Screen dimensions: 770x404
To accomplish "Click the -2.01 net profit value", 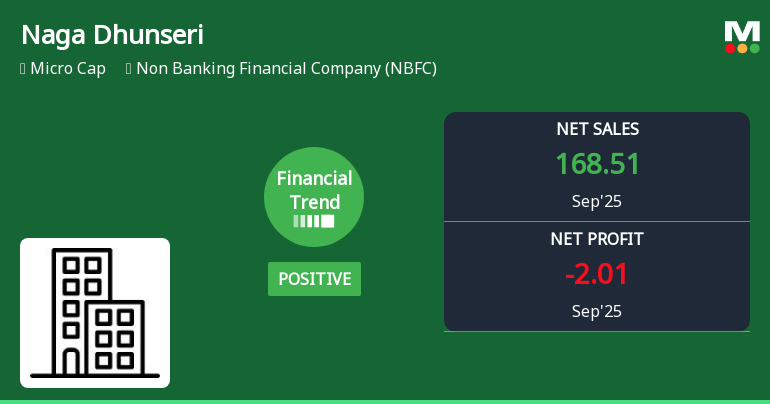I will pos(597,274).
